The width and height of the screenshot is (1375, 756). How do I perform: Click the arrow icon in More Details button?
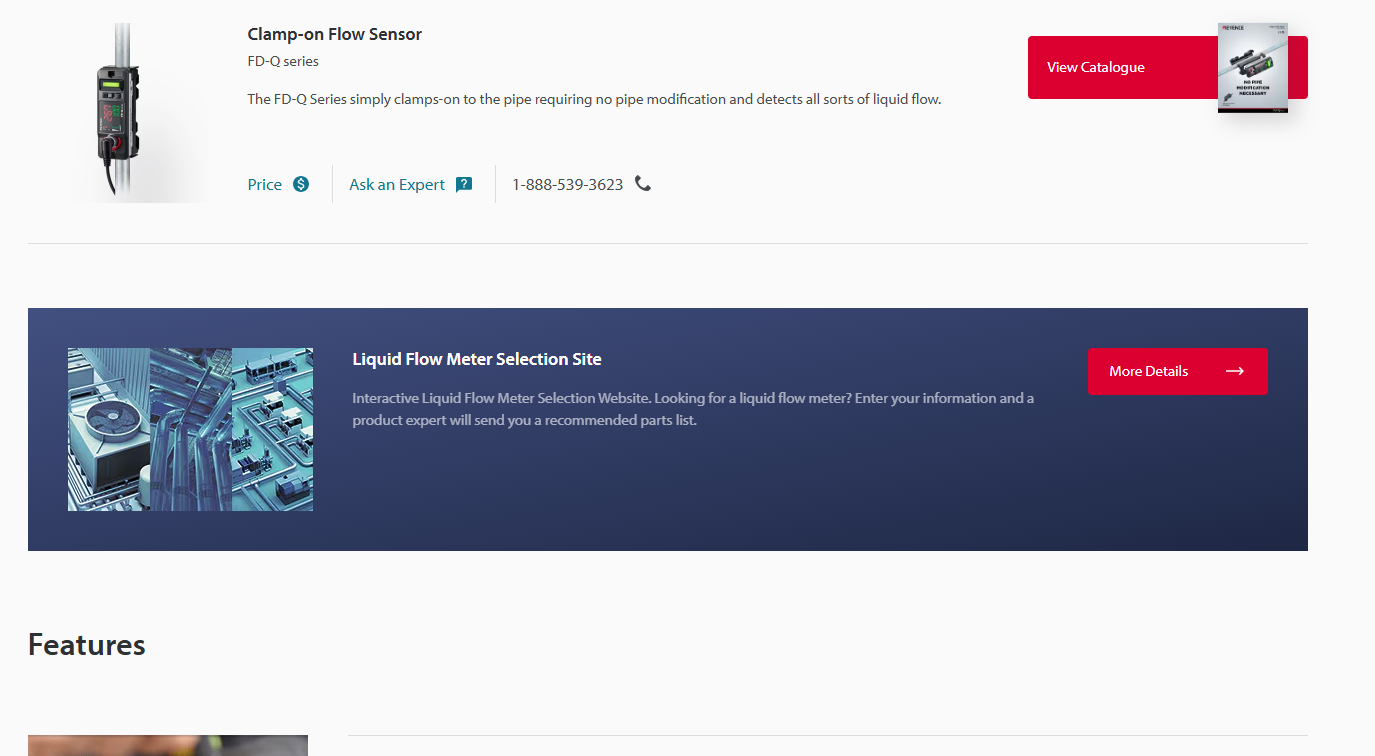(1235, 371)
